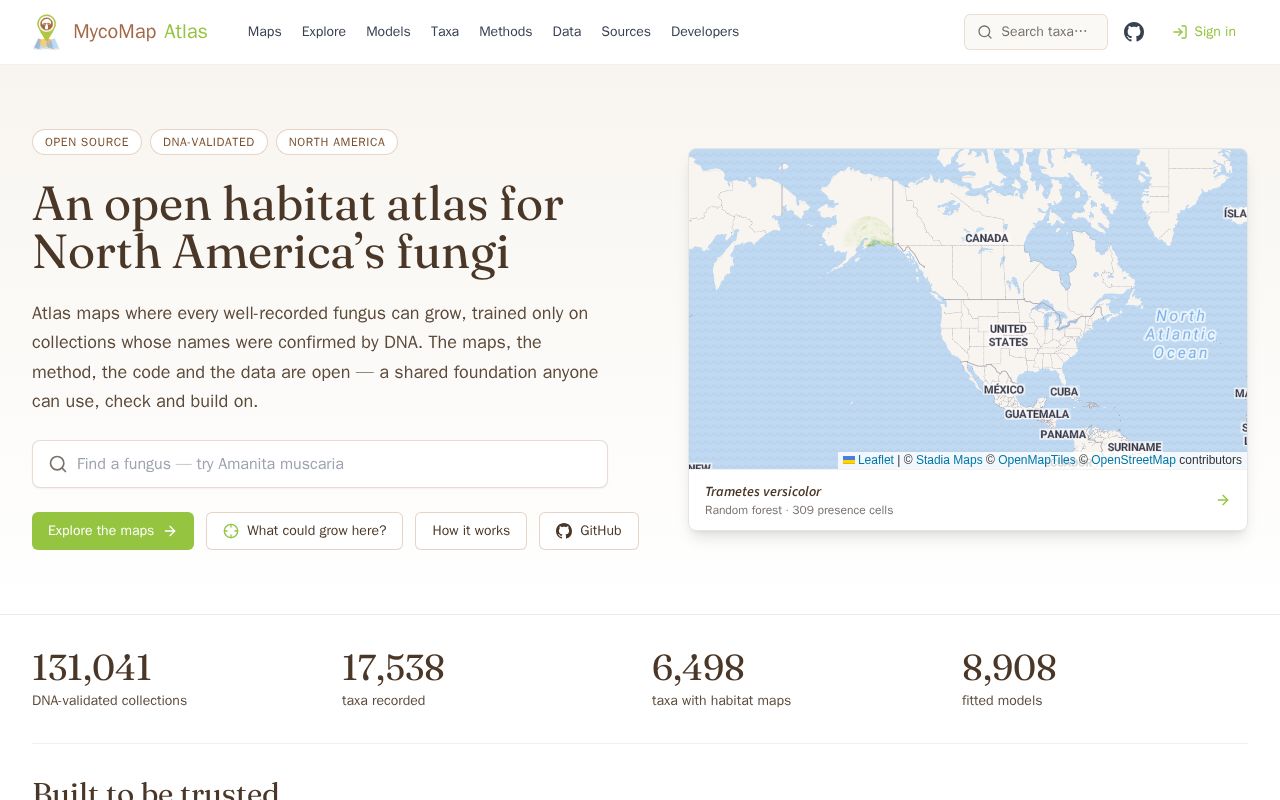Click the magnifier icon in the header search
This screenshot has height=800, width=1280.
tap(985, 32)
